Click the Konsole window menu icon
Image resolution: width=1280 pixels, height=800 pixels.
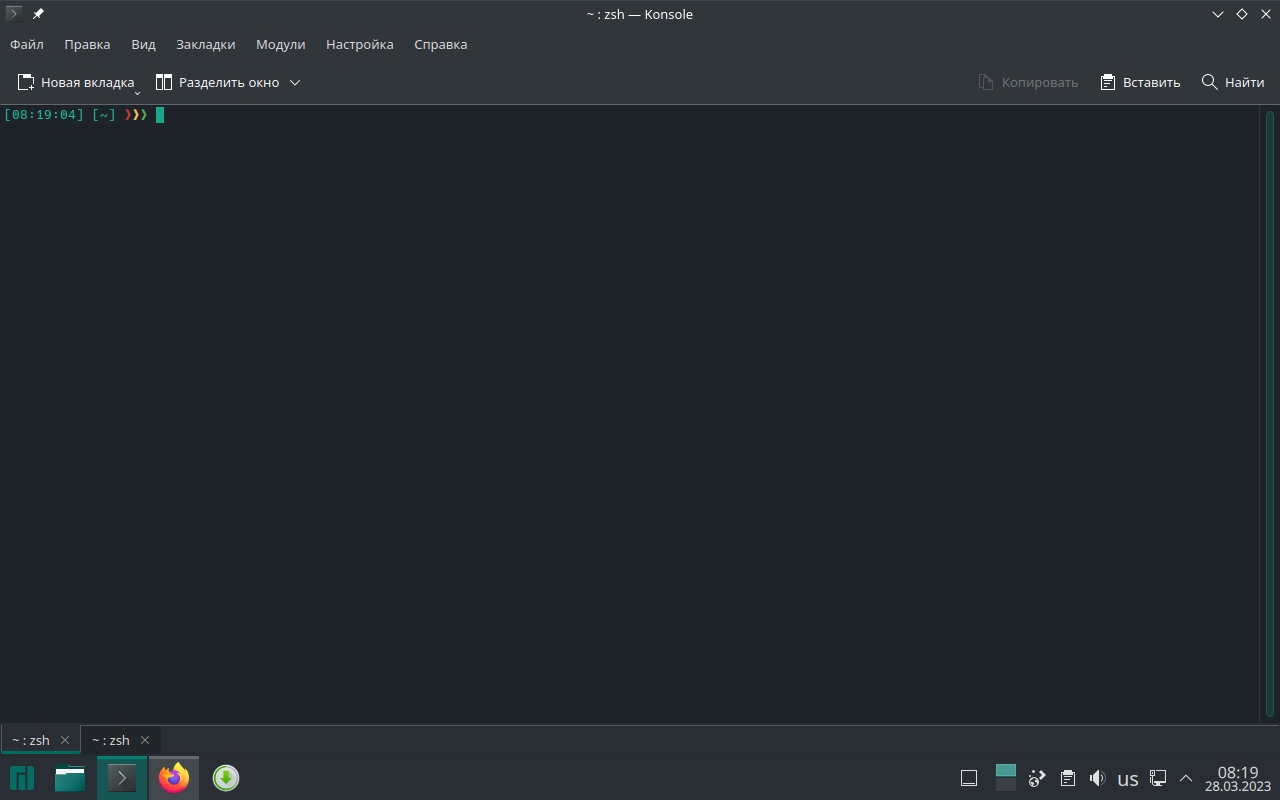click(14, 14)
